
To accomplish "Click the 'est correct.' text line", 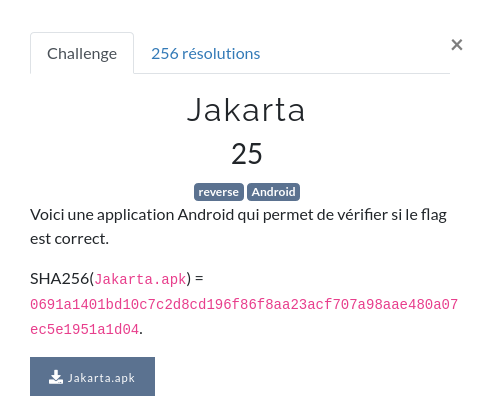I will (x=69, y=239).
